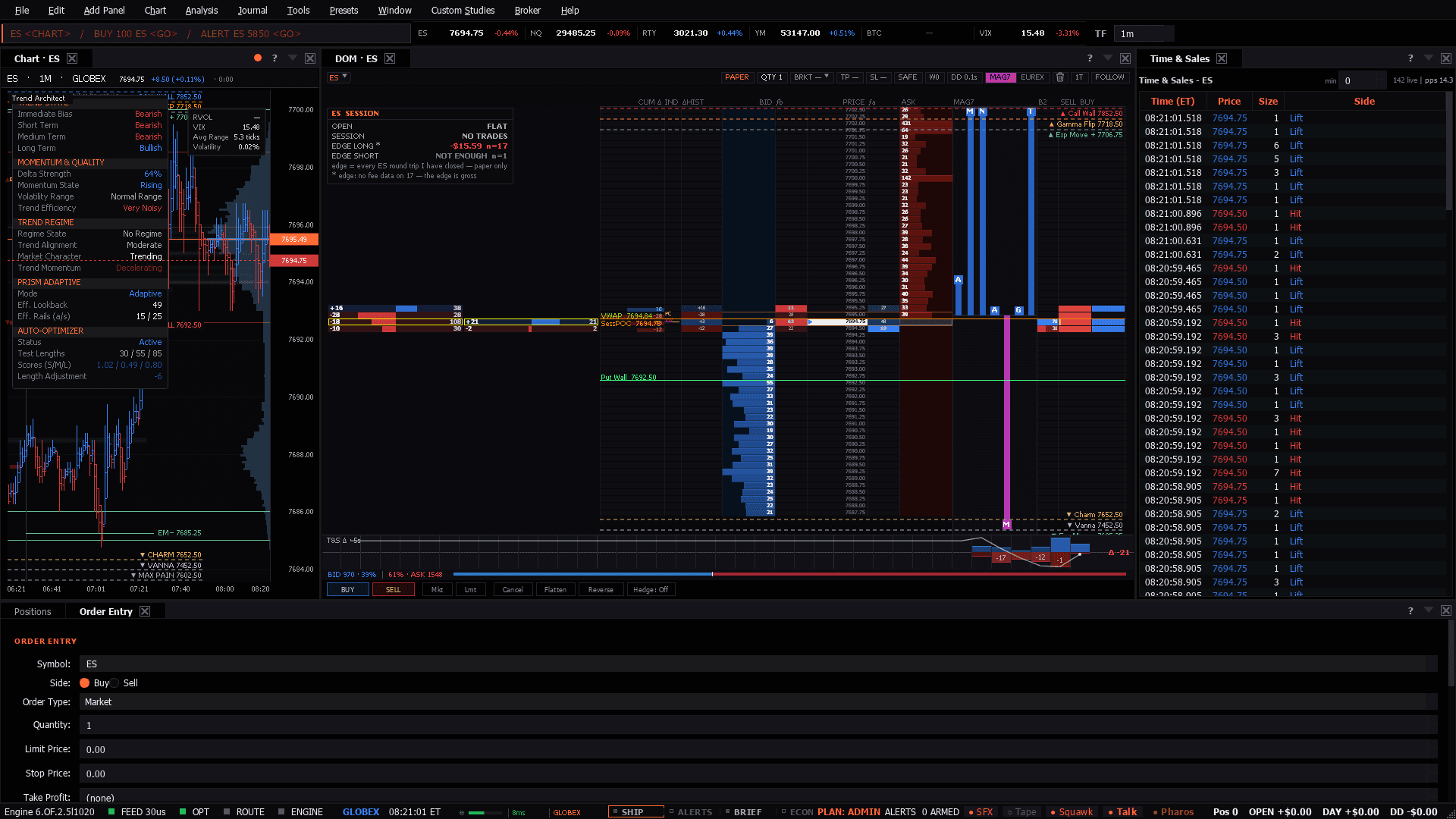Click the Quantity input field
This screenshot has height=819, width=1456.
tap(758, 726)
